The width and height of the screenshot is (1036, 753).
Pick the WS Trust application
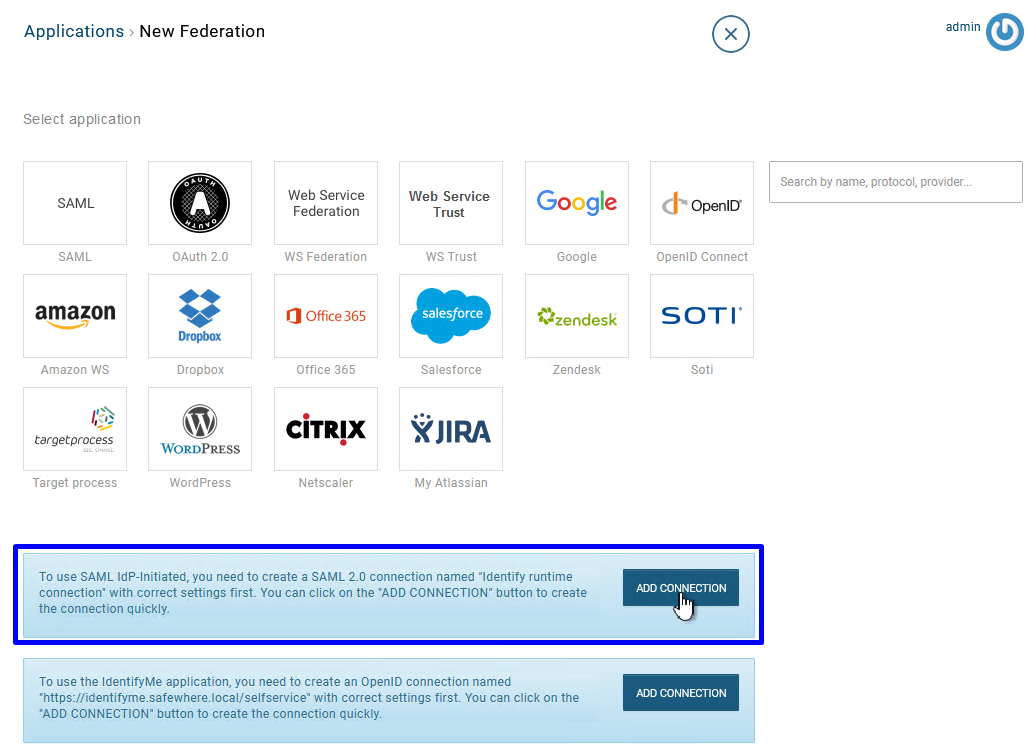tap(451, 203)
